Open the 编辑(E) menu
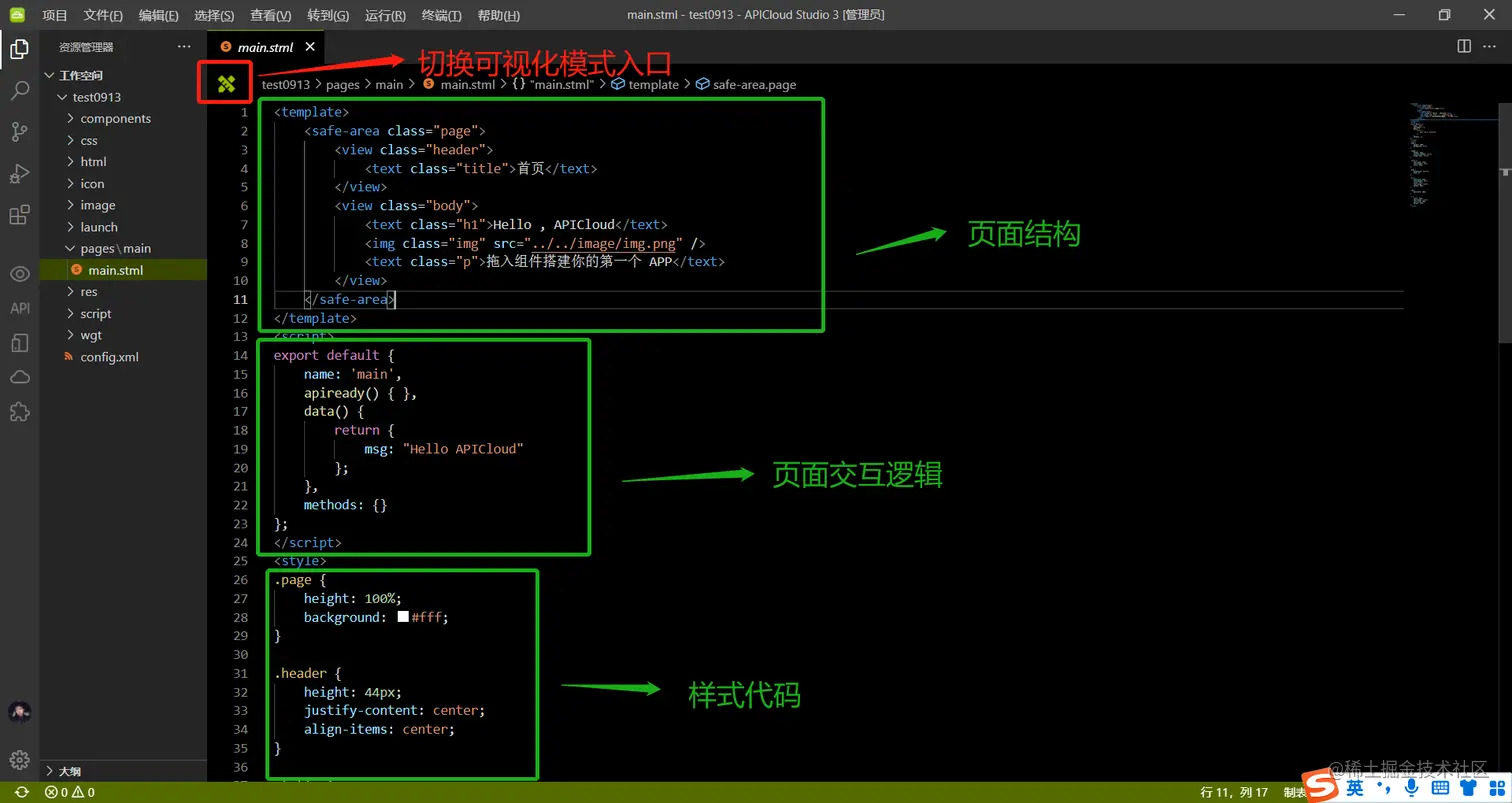Viewport: 1512px width, 803px height. coord(159,15)
